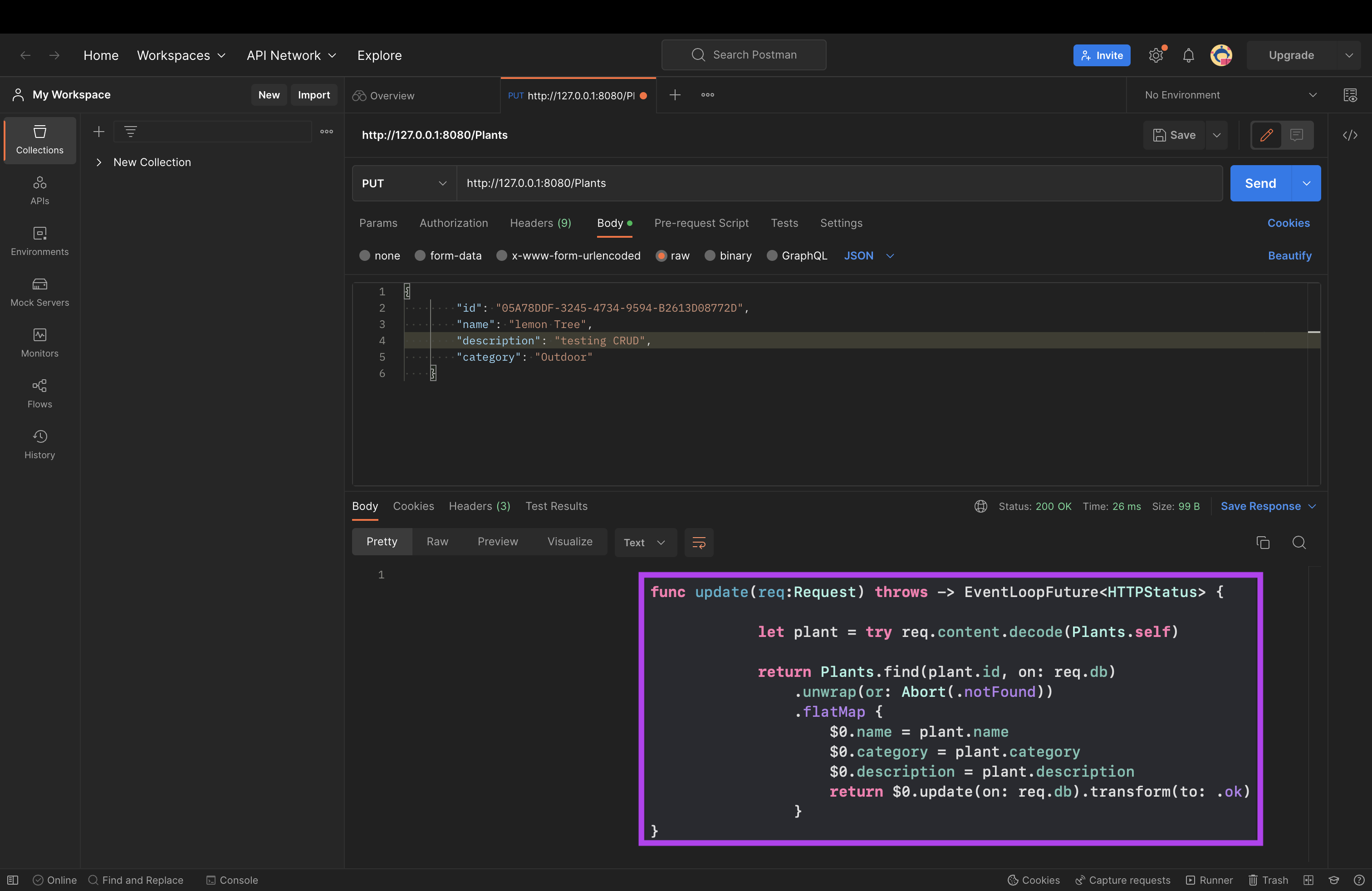The height and width of the screenshot is (891, 1372).
Task: Open the code snippet generator
Action: point(1351,135)
